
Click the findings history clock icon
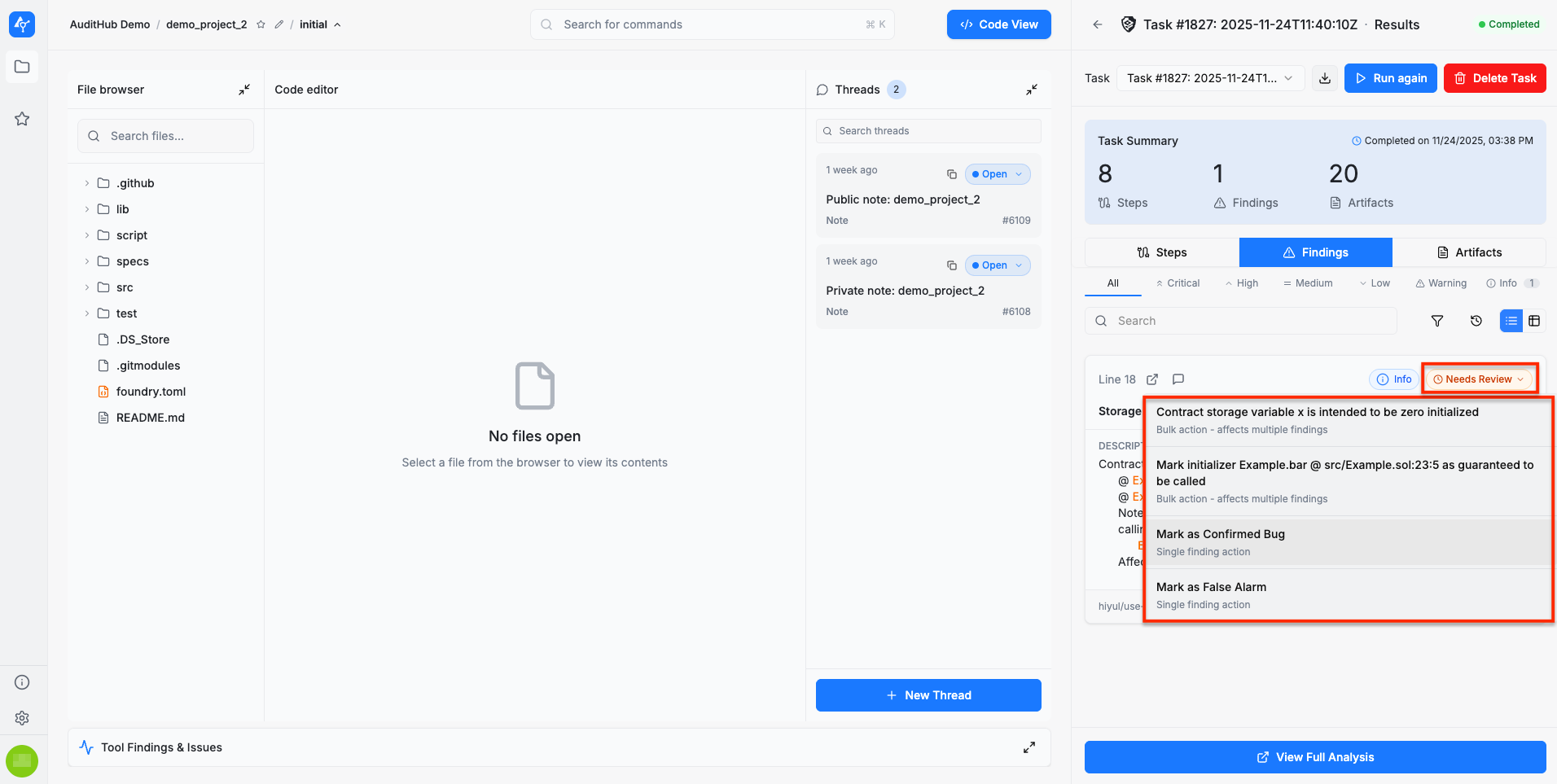click(1476, 321)
